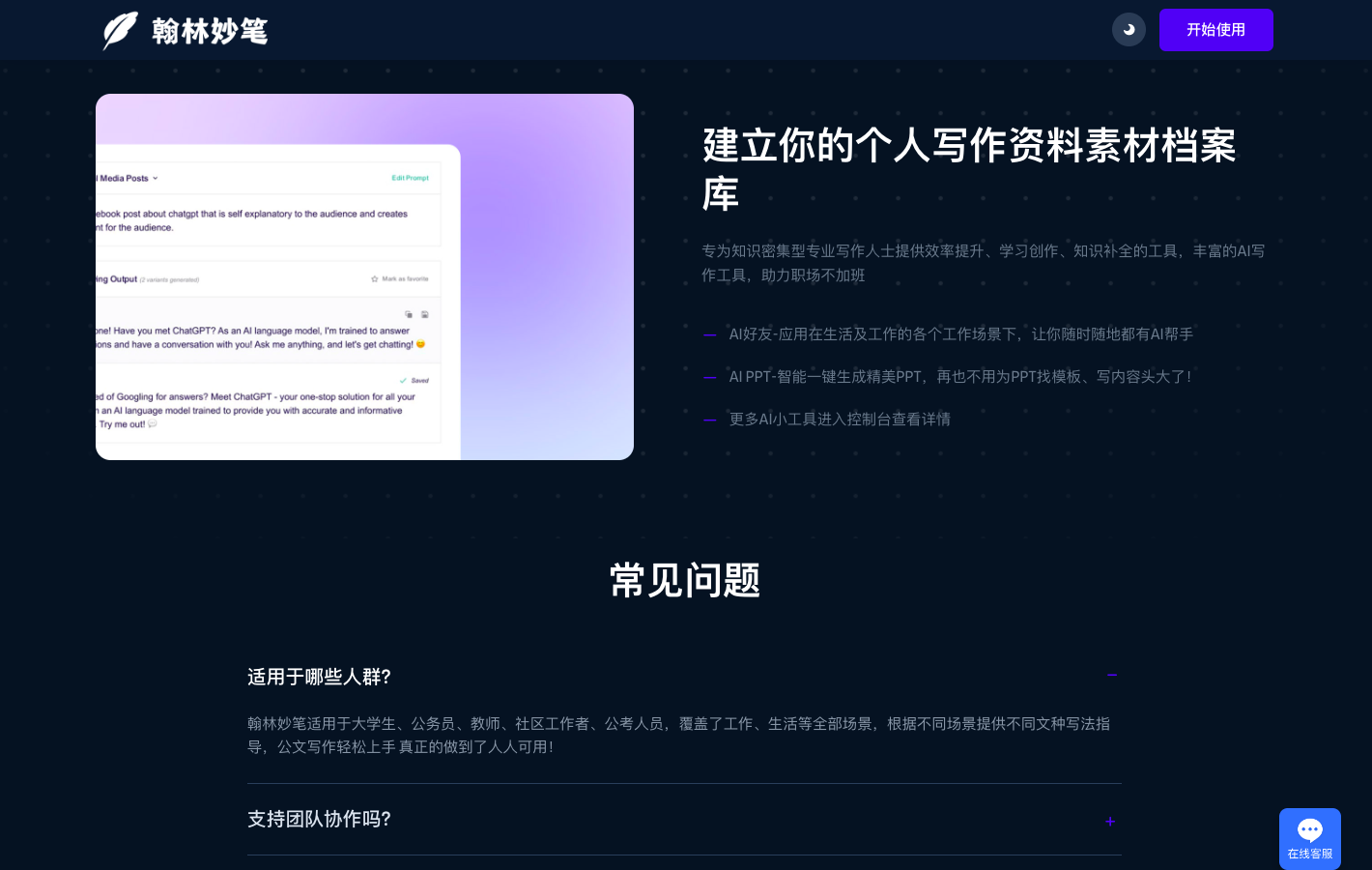Click the 翰林妙笔 brand name text
This screenshot has width=1372, height=870.
(x=210, y=31)
